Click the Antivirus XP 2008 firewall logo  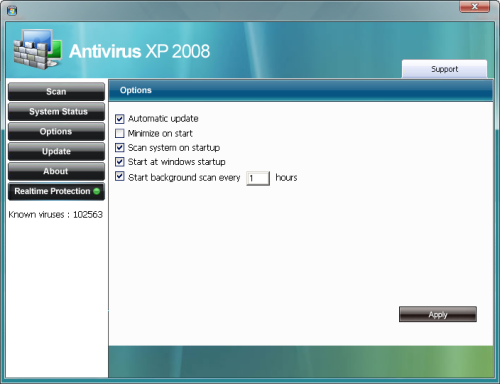37,49
